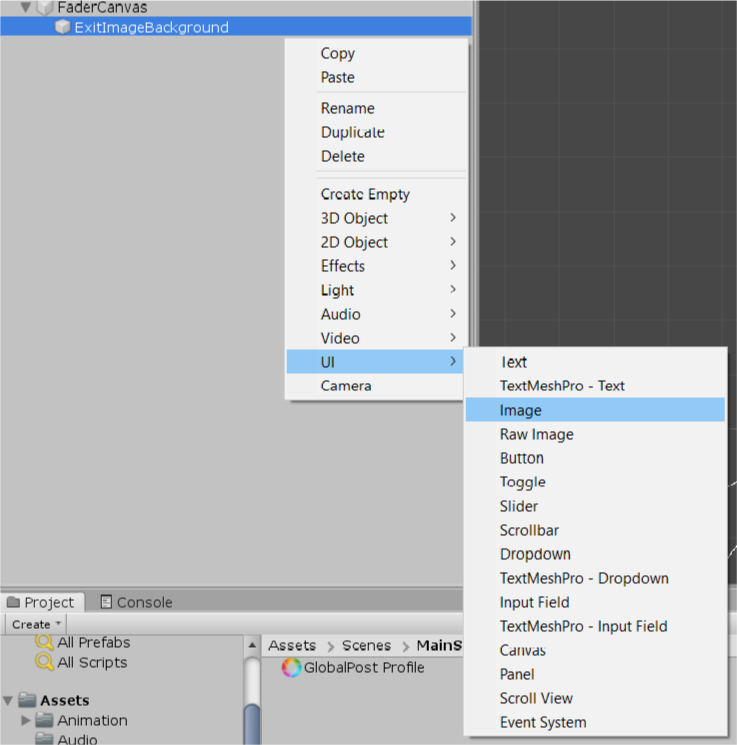Open the UI submenu entry
Image resolution: width=737 pixels, height=745 pixels.
(375, 362)
